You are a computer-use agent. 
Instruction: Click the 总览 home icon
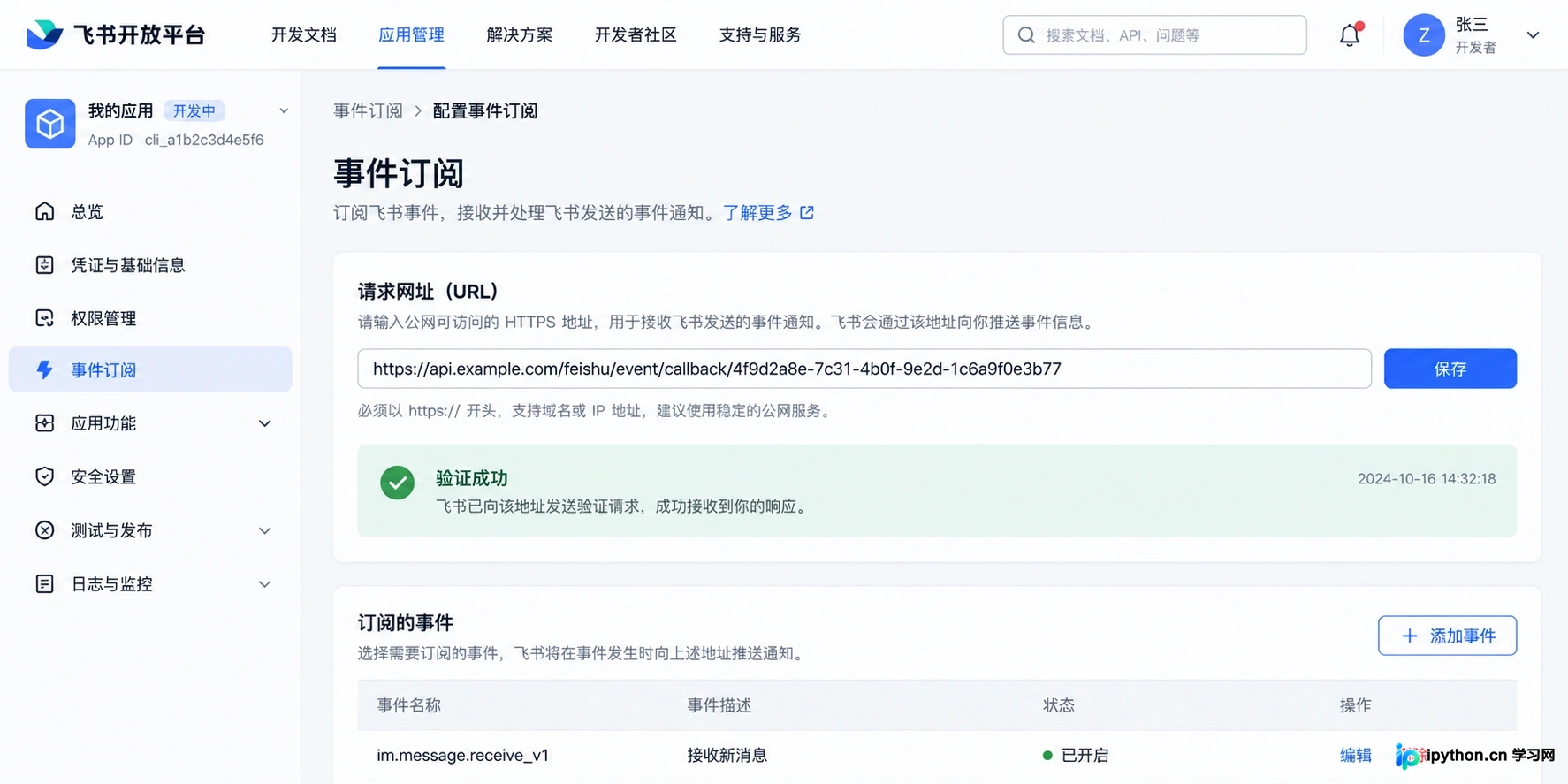point(45,211)
